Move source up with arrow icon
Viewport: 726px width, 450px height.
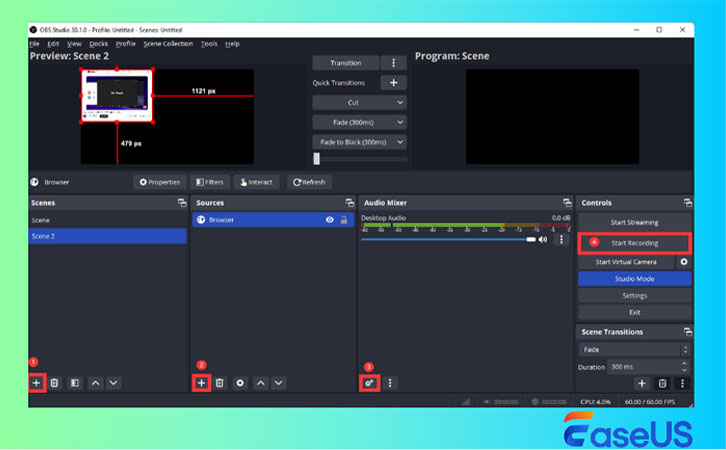[x=261, y=383]
